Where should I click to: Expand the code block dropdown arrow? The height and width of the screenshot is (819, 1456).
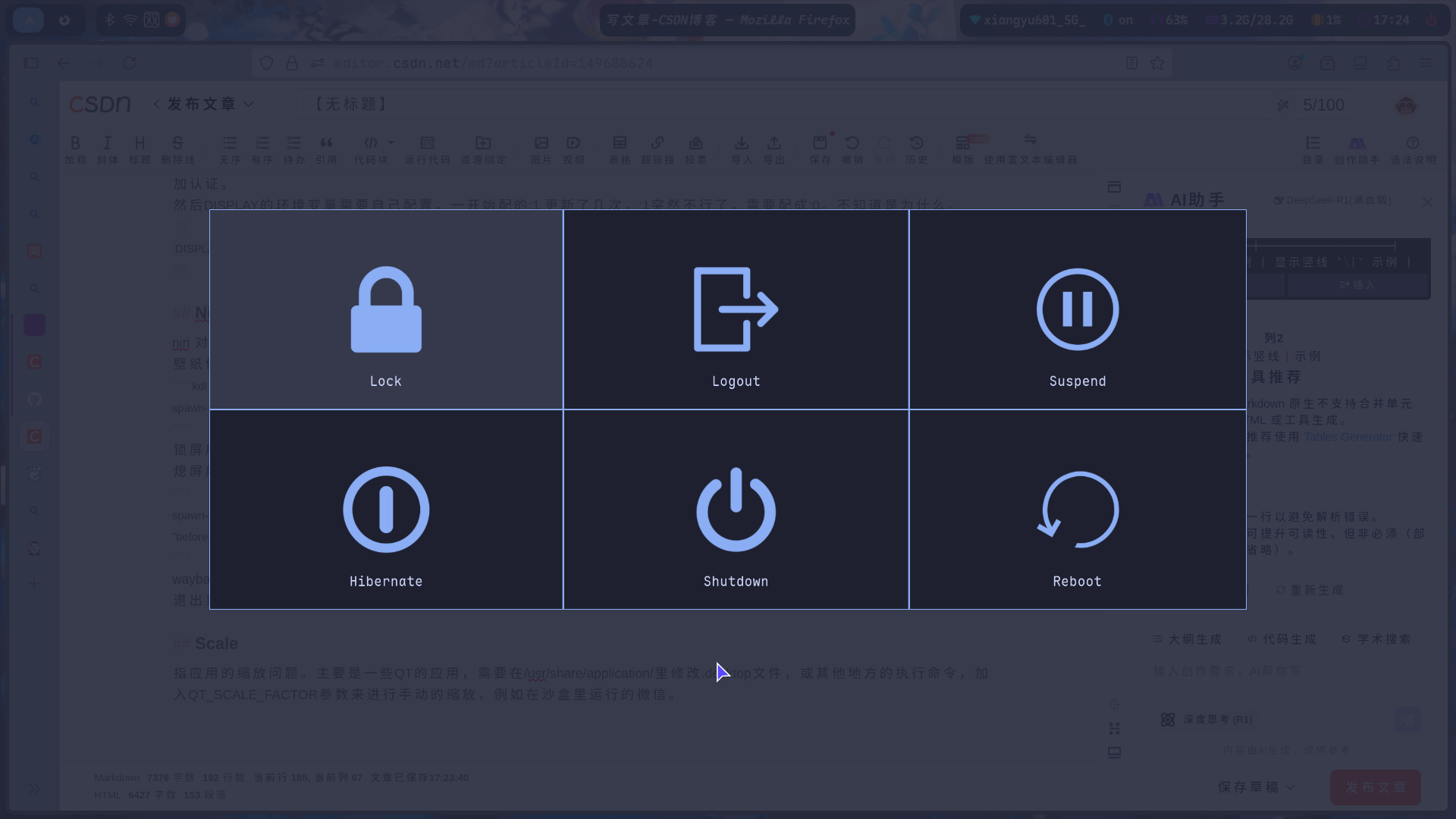(391, 143)
